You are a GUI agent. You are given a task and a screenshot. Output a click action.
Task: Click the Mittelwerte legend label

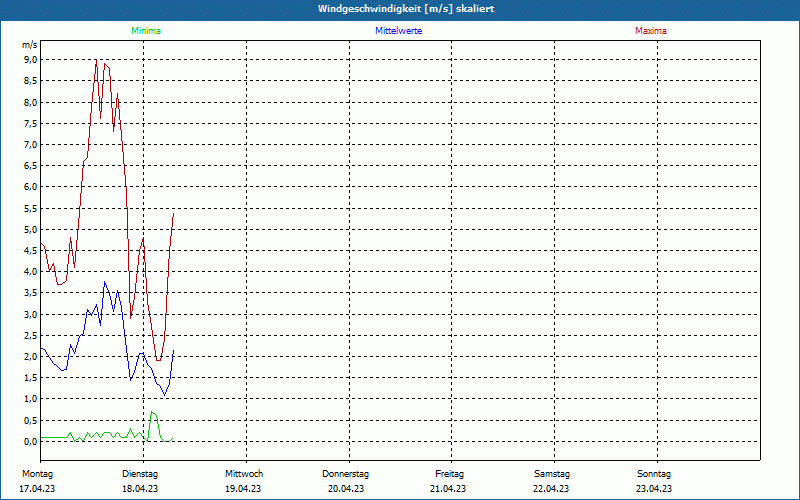click(x=398, y=31)
